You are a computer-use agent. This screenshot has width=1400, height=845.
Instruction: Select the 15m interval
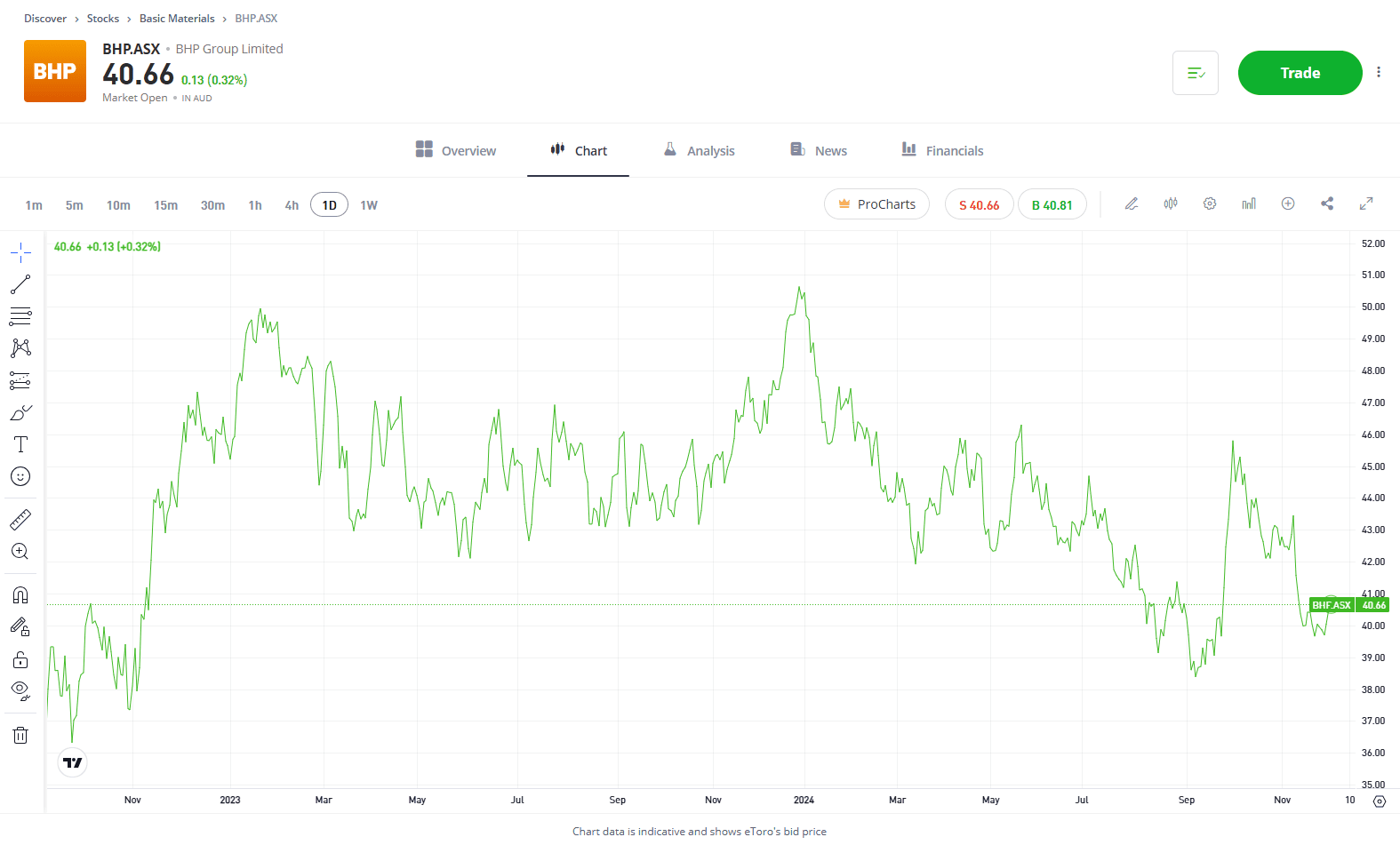[165, 205]
